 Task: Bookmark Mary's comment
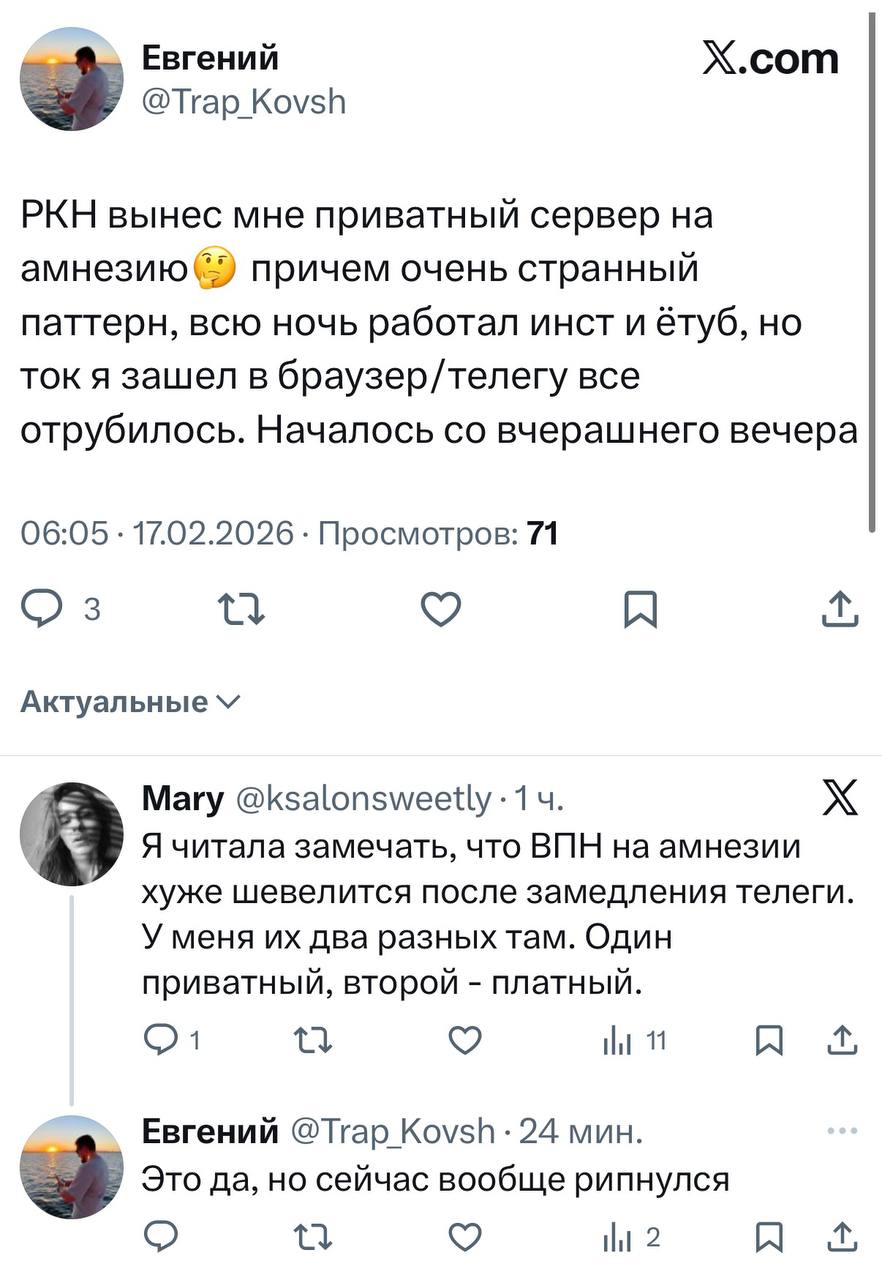click(x=768, y=1041)
